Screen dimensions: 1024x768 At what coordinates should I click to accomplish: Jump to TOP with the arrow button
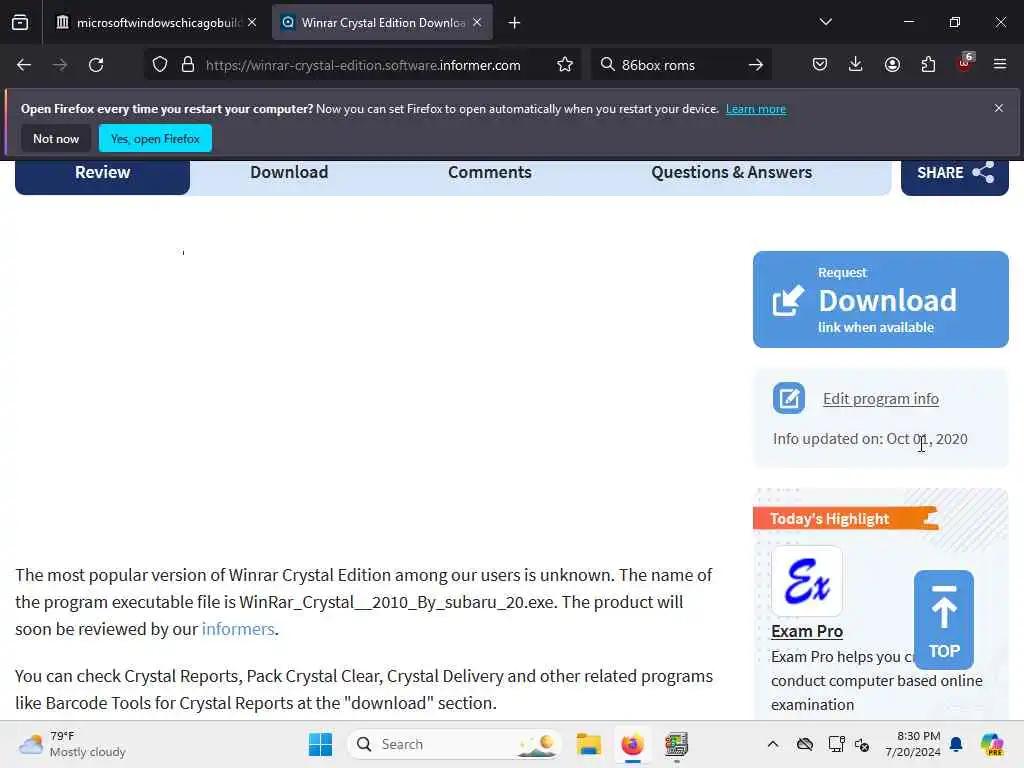944,619
